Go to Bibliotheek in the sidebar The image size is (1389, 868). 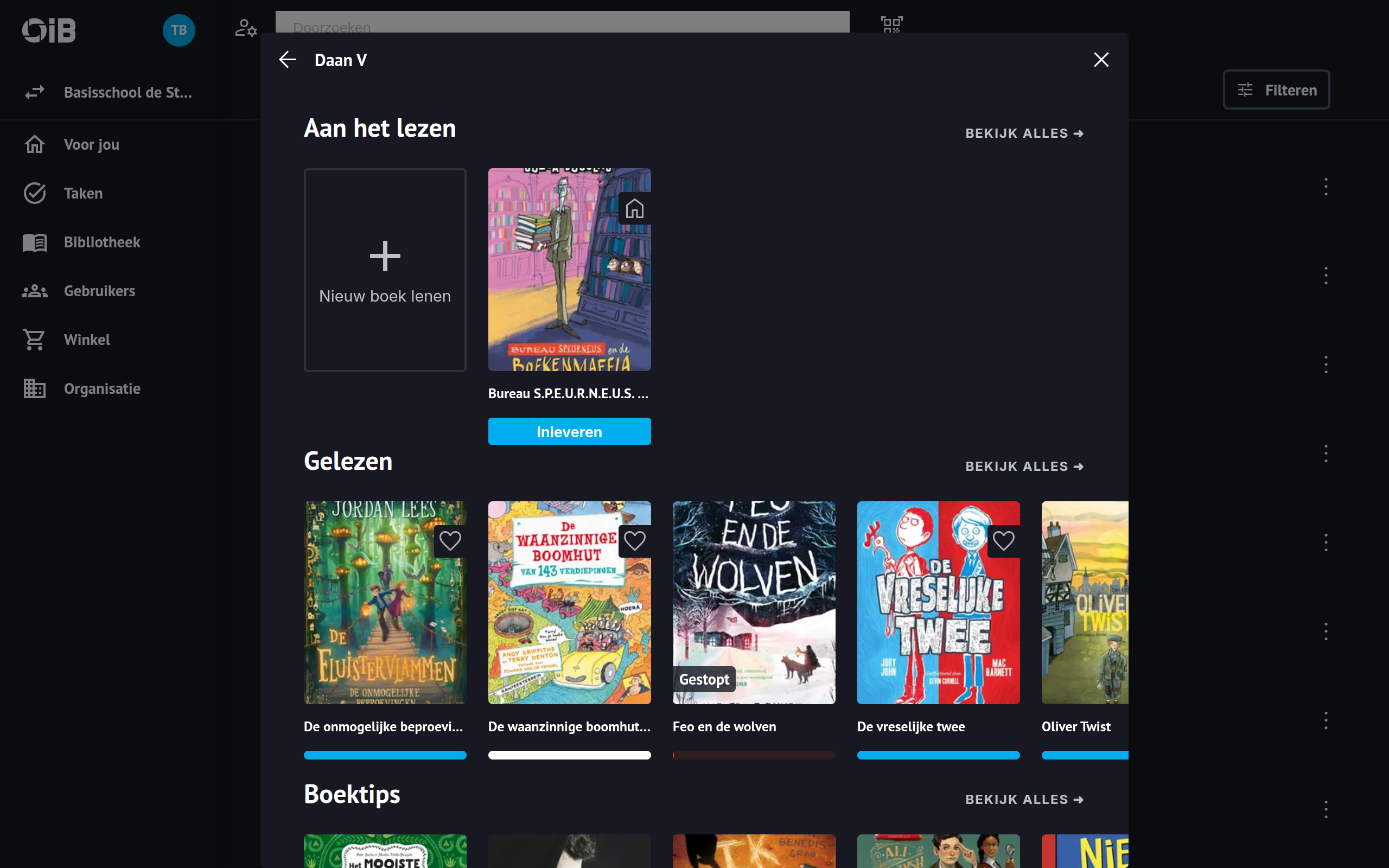pyautogui.click(x=101, y=242)
